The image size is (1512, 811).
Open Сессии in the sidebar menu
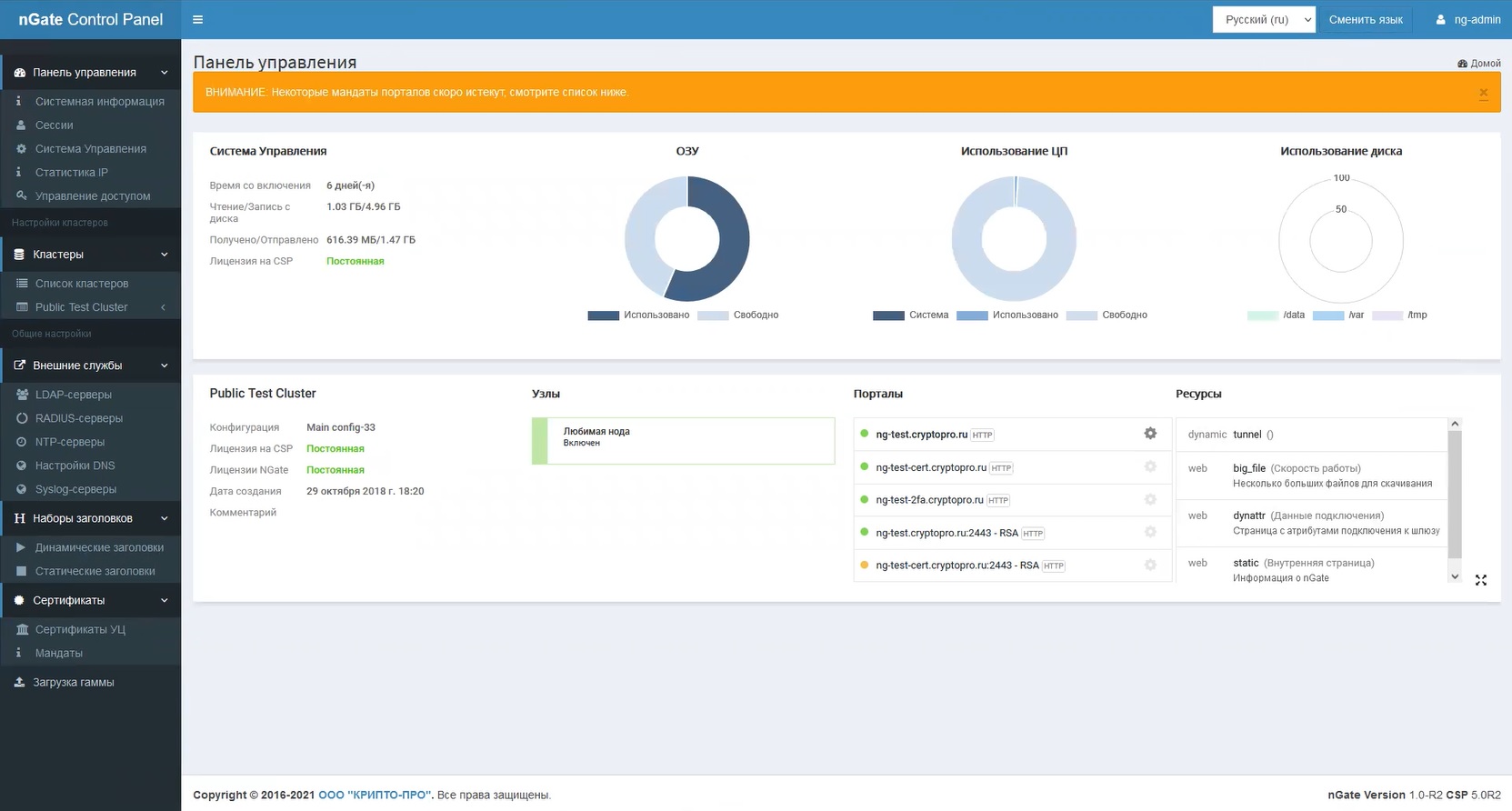click(x=55, y=125)
